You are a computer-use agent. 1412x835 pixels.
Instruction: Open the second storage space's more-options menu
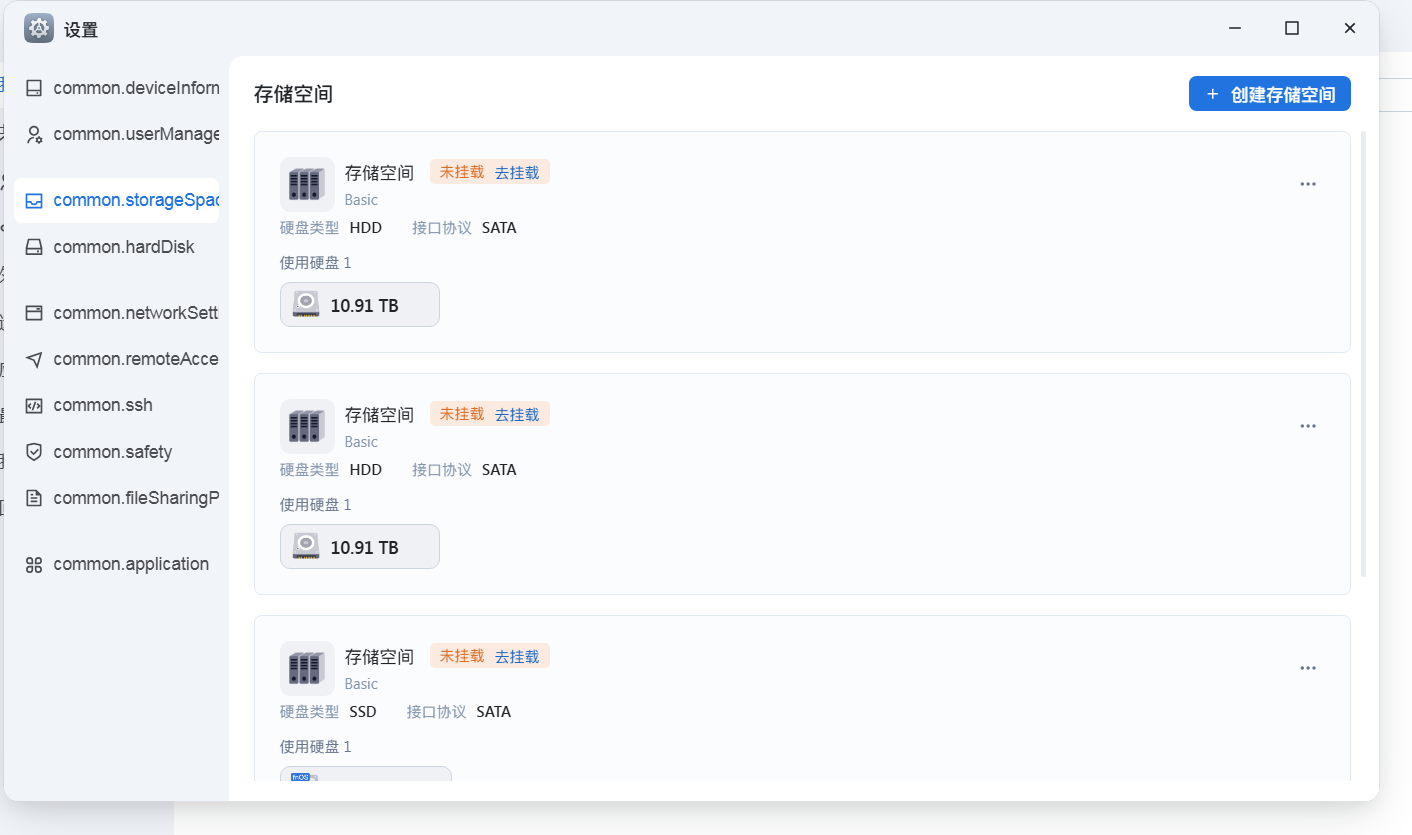coord(1308,426)
